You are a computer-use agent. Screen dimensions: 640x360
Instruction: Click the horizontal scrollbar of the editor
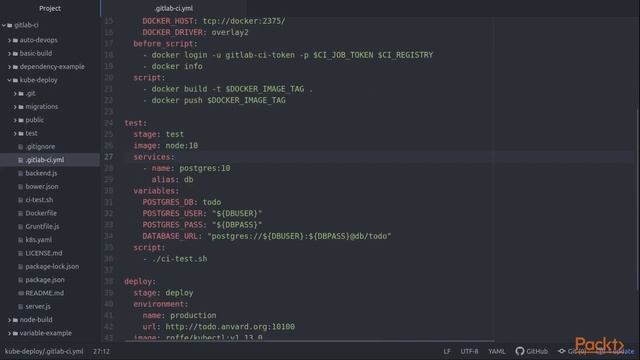(x=309, y=340)
